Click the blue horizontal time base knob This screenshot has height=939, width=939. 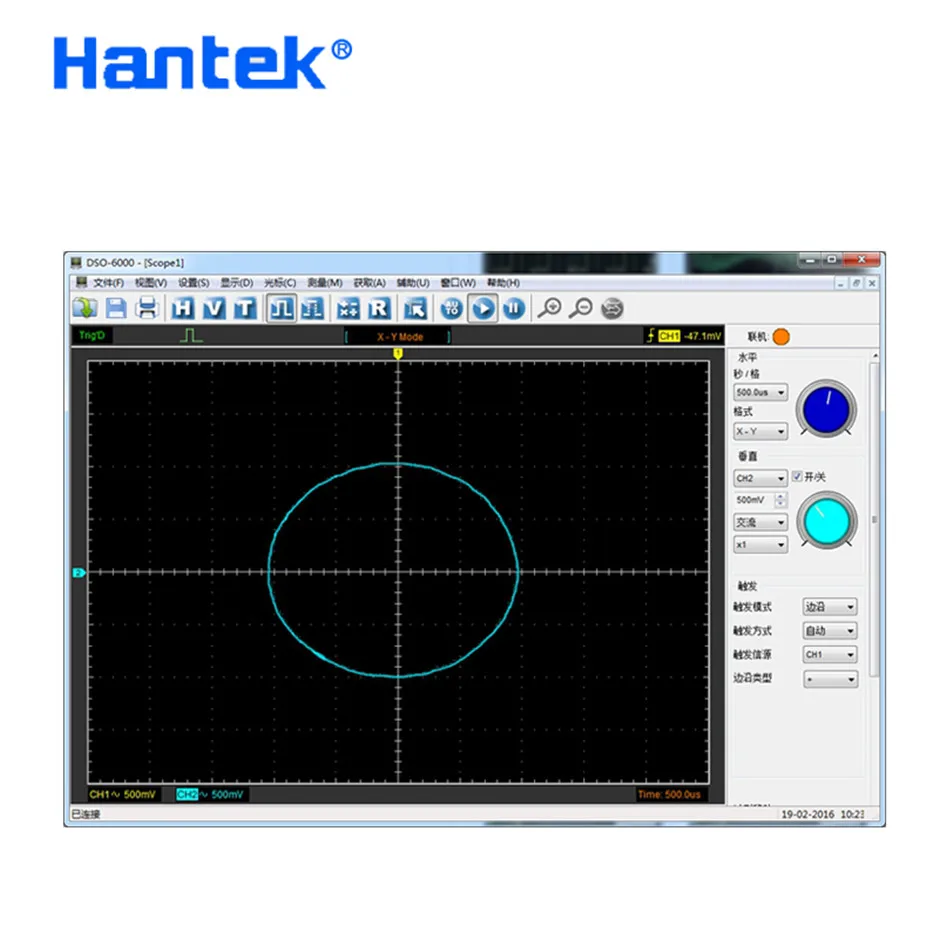[x=826, y=409]
